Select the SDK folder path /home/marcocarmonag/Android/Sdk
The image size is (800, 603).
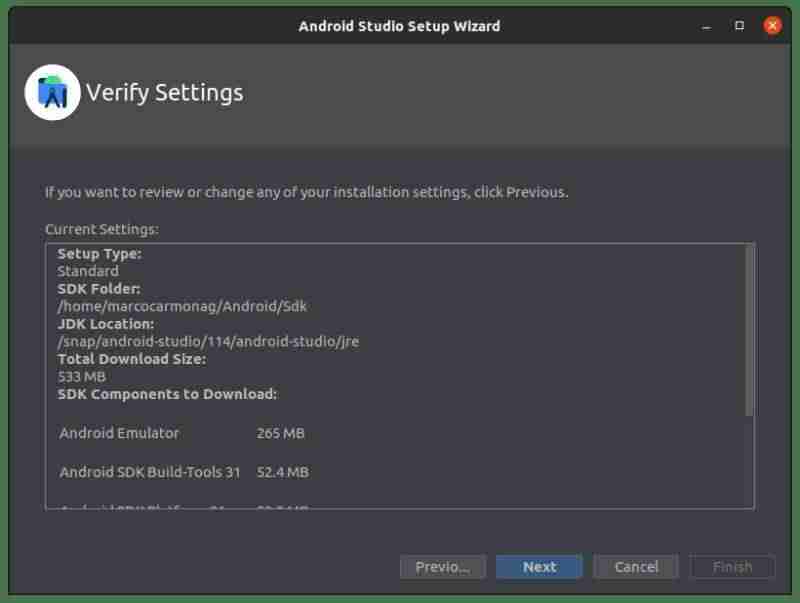point(182,306)
